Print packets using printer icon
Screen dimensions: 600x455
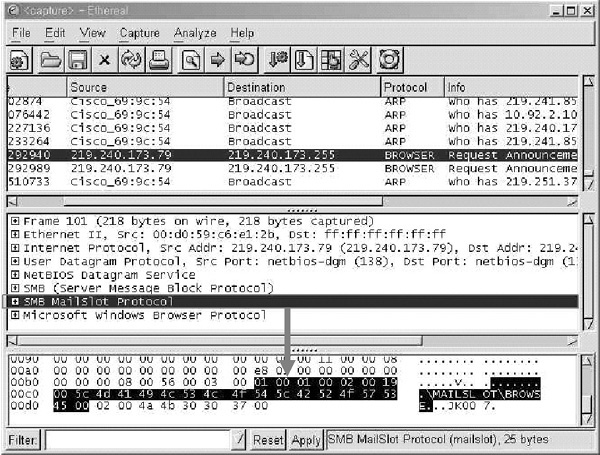click(x=159, y=60)
